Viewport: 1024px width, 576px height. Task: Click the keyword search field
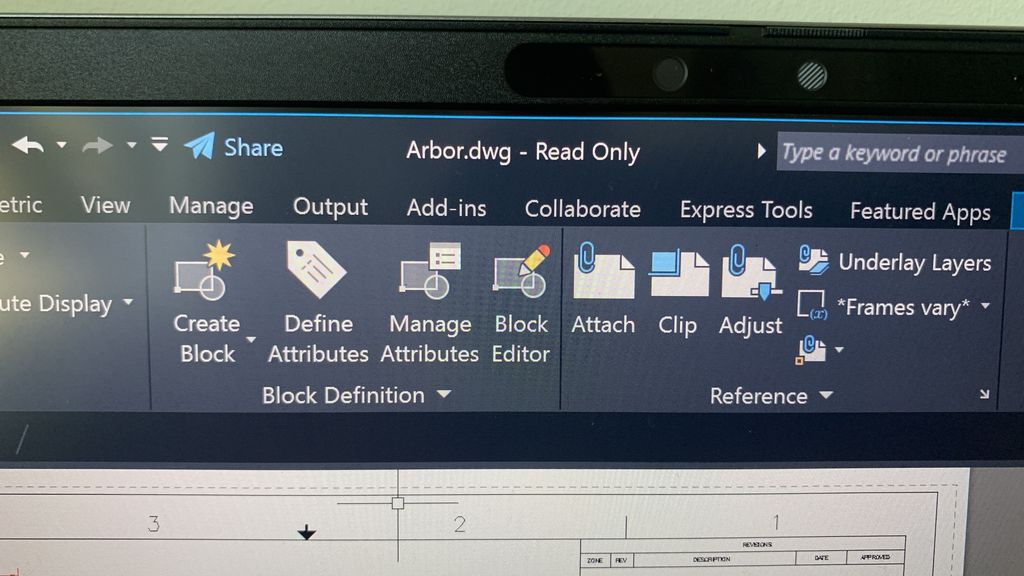point(898,153)
